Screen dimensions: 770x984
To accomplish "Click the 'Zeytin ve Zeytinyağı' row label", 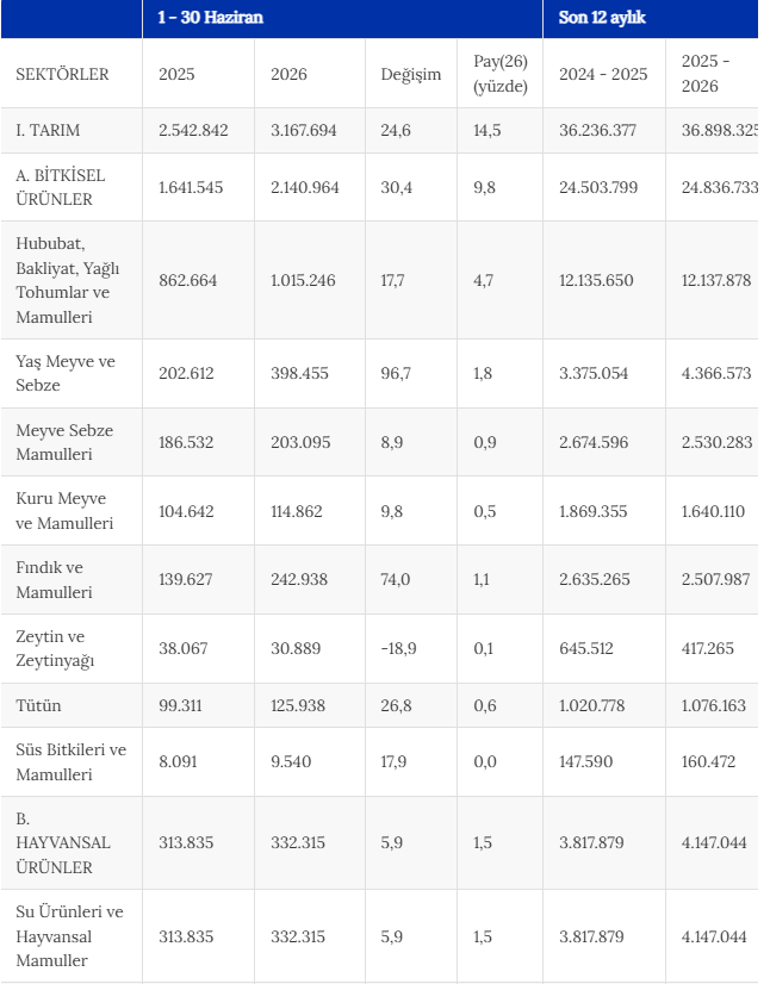I will (55, 648).
